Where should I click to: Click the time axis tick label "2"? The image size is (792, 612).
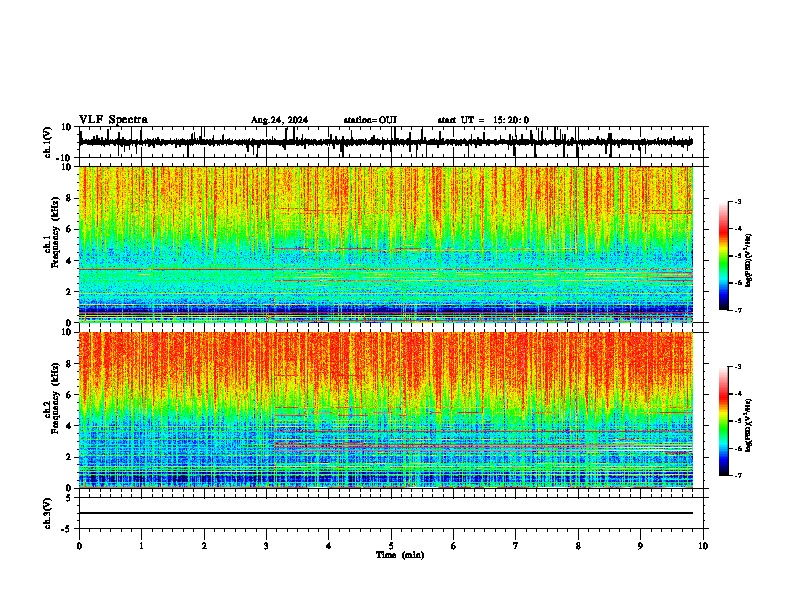(204, 546)
